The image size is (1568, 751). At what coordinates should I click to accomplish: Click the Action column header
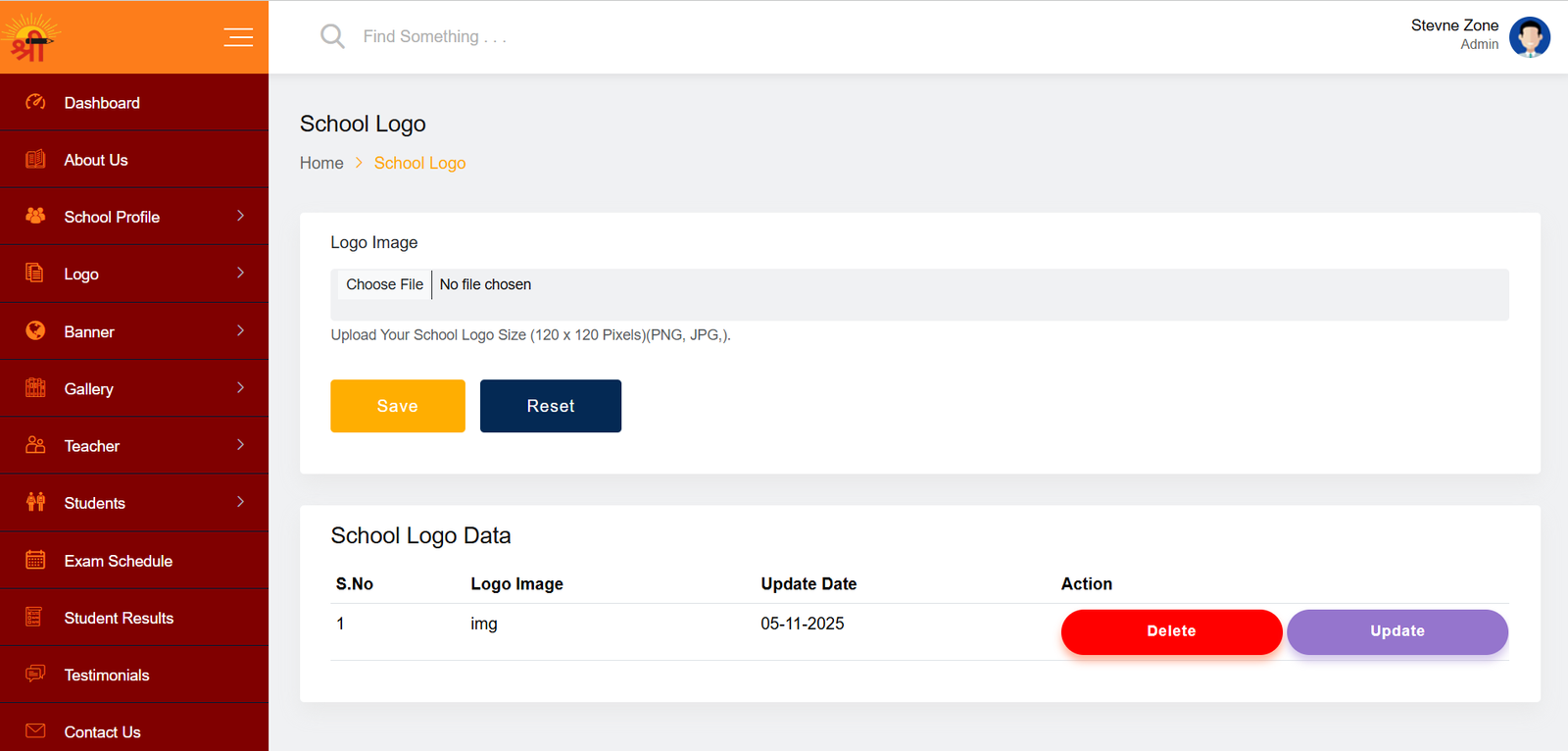tap(1087, 583)
